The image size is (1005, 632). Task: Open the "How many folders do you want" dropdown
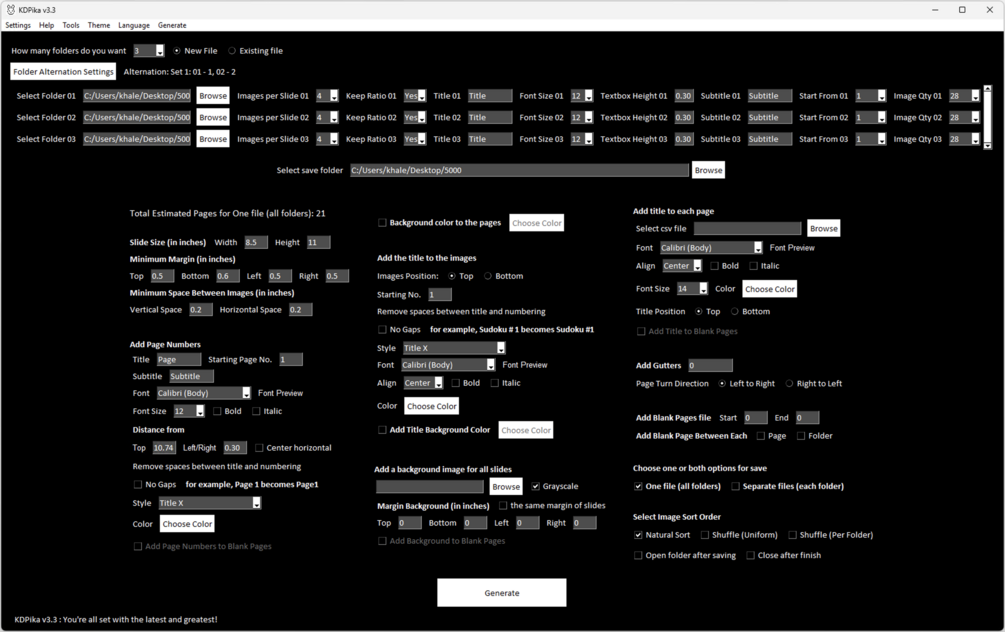point(160,50)
